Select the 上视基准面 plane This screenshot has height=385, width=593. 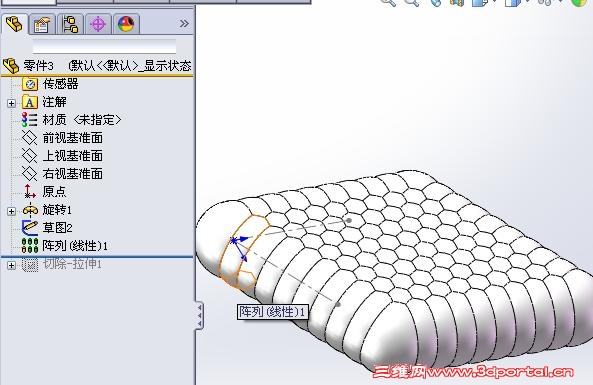click(x=62, y=156)
